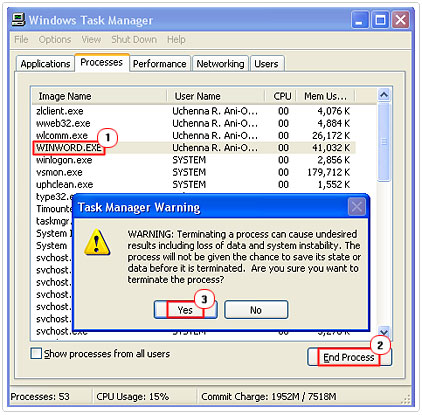The height and width of the screenshot is (415, 422).
Task: Enable Show processes from all users
Action: 36,353
